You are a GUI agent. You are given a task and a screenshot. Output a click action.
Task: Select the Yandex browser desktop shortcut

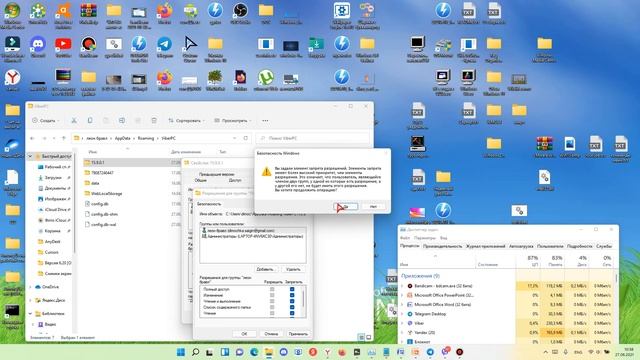pyautogui.click(x=13, y=80)
